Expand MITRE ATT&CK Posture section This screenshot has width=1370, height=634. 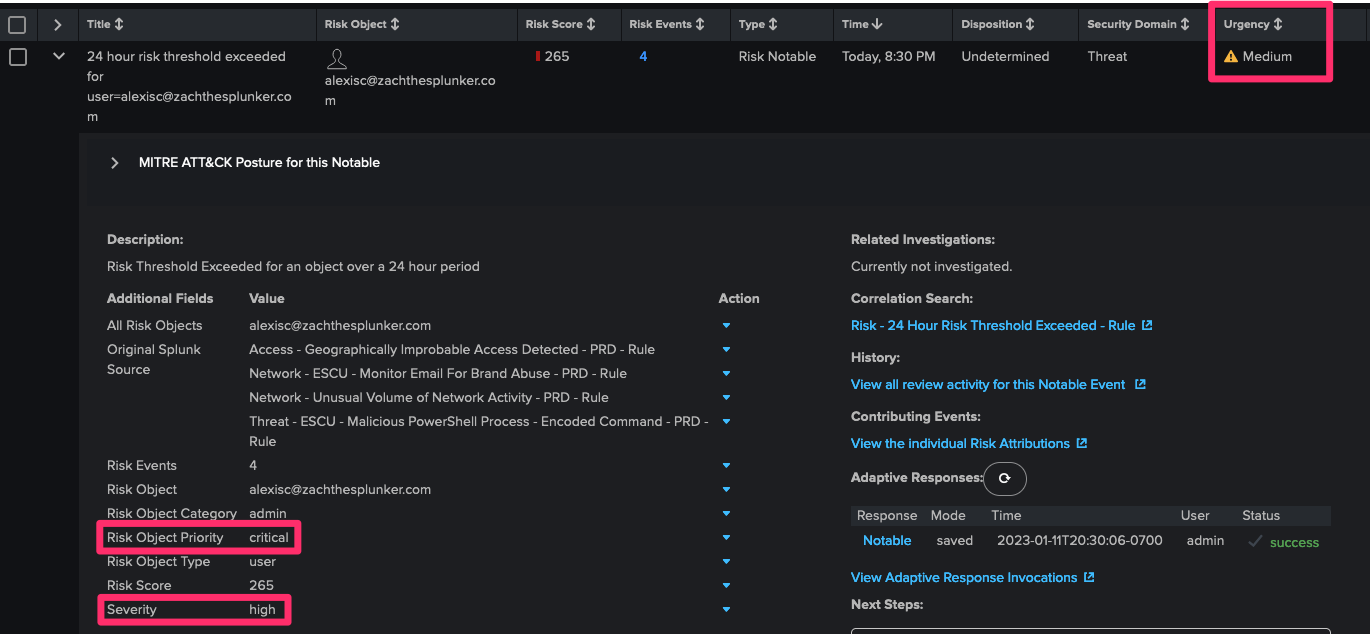click(115, 163)
